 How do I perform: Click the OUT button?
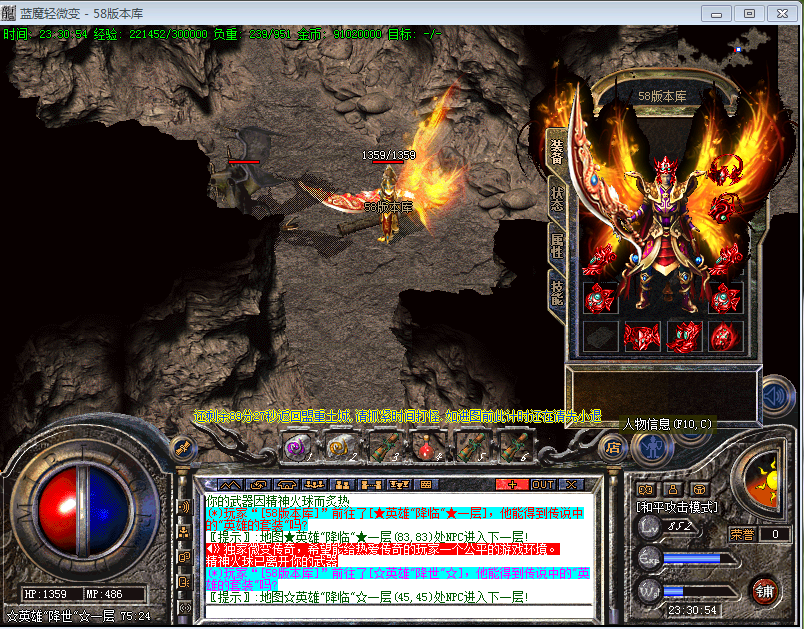pos(542,484)
